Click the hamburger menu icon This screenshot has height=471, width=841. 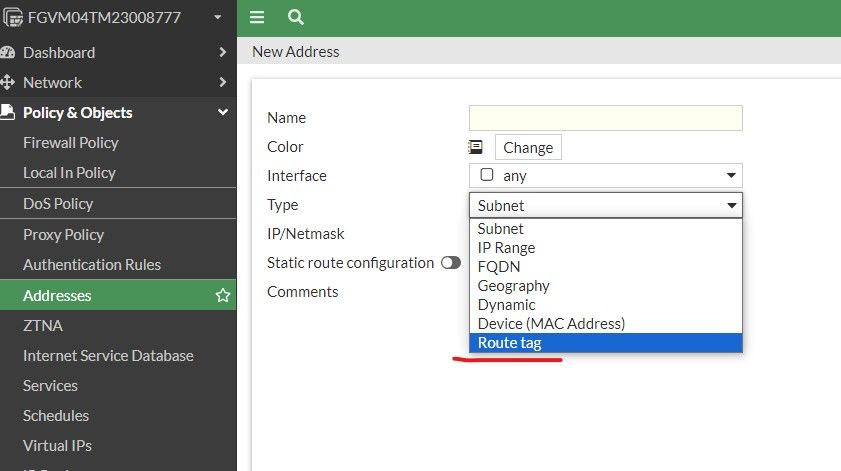257,17
